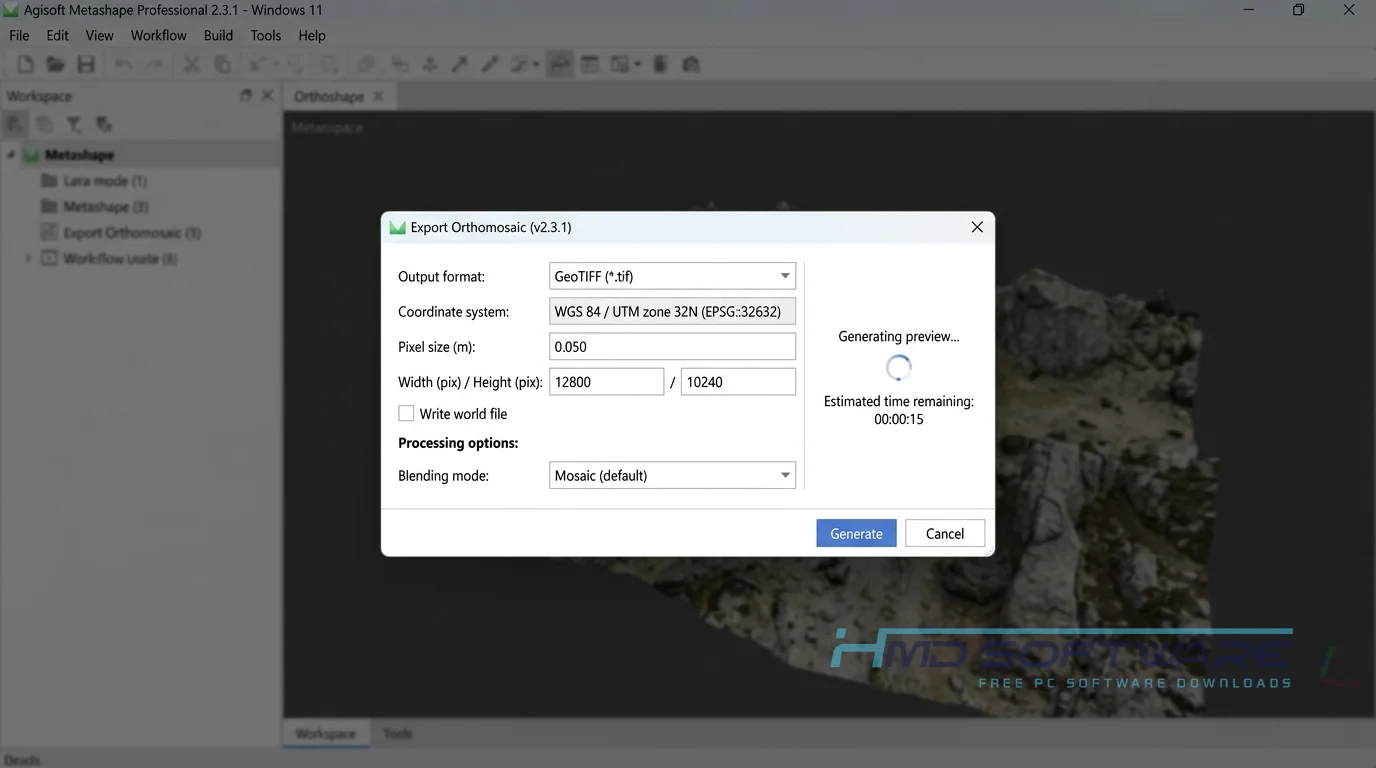The image size is (1376, 768).
Task: Click the Cut scissors toolbar icon
Action: (x=191, y=64)
